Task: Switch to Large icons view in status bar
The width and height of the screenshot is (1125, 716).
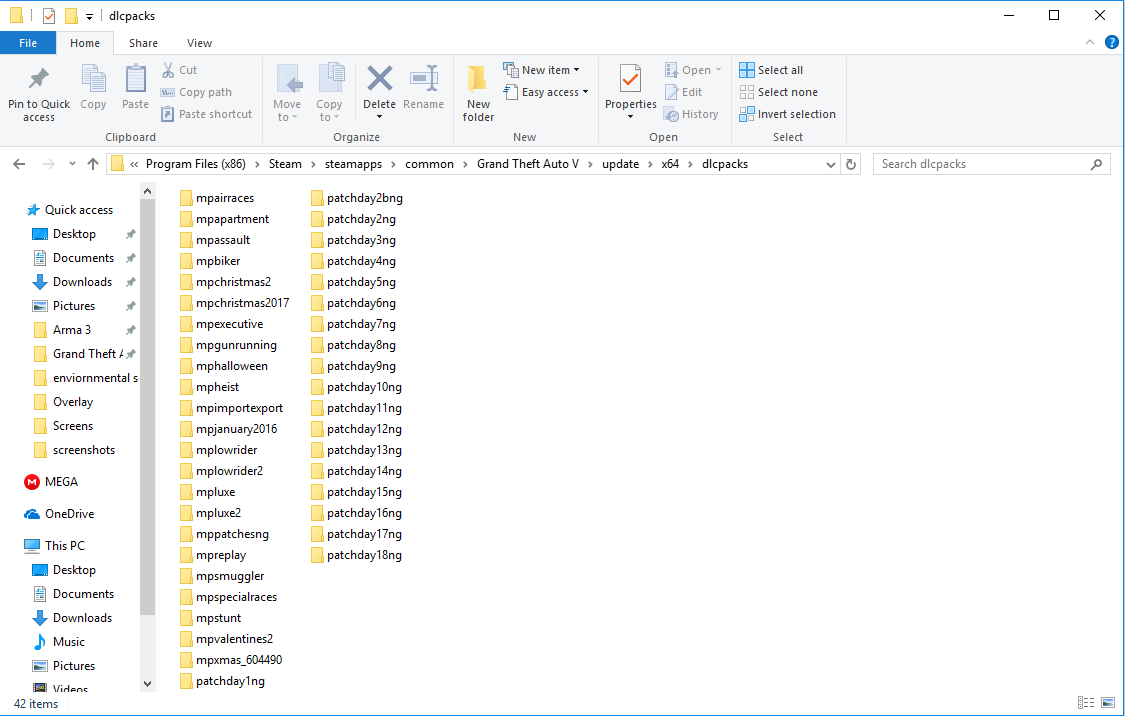Action: [x=1108, y=702]
